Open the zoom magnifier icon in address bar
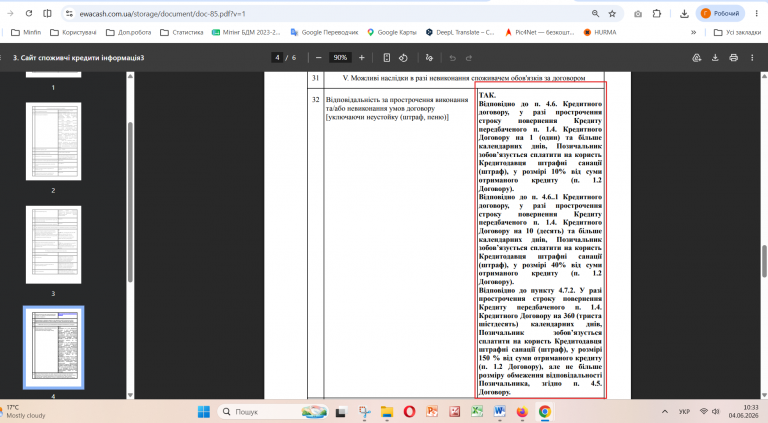The image size is (768, 423). tap(595, 14)
